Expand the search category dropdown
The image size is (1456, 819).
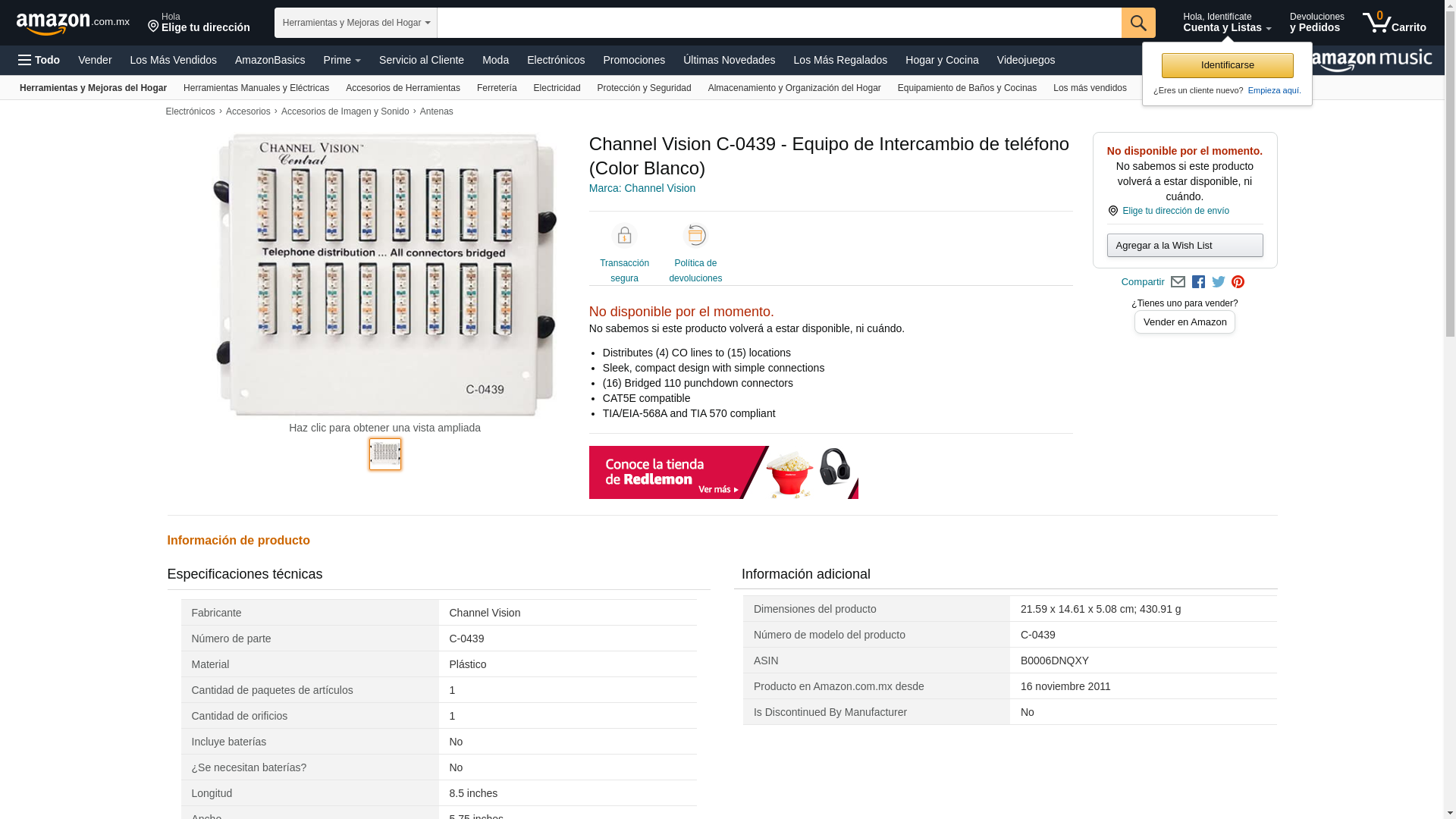tap(356, 23)
